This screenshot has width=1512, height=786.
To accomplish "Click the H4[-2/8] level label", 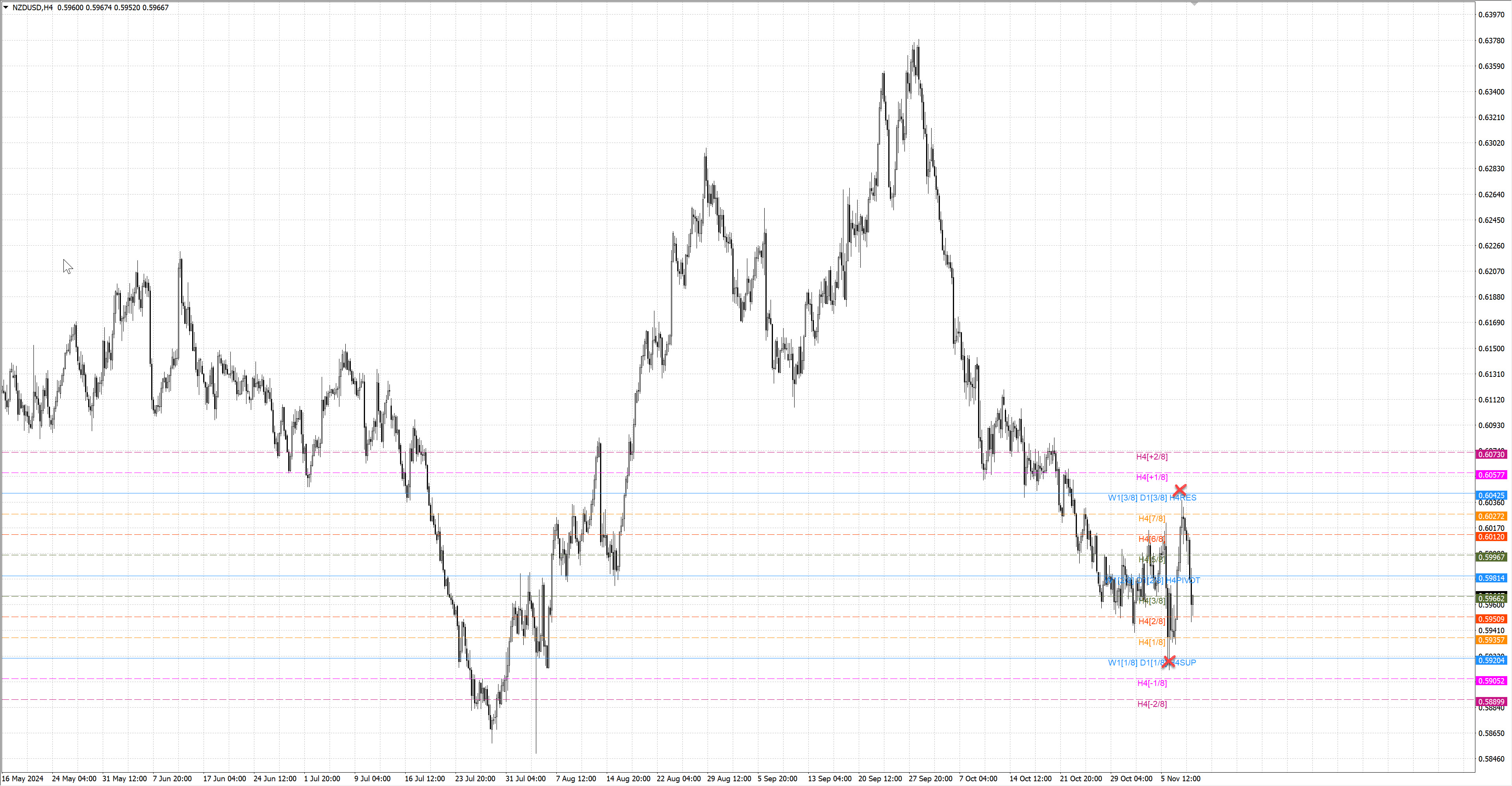I will [x=1152, y=704].
